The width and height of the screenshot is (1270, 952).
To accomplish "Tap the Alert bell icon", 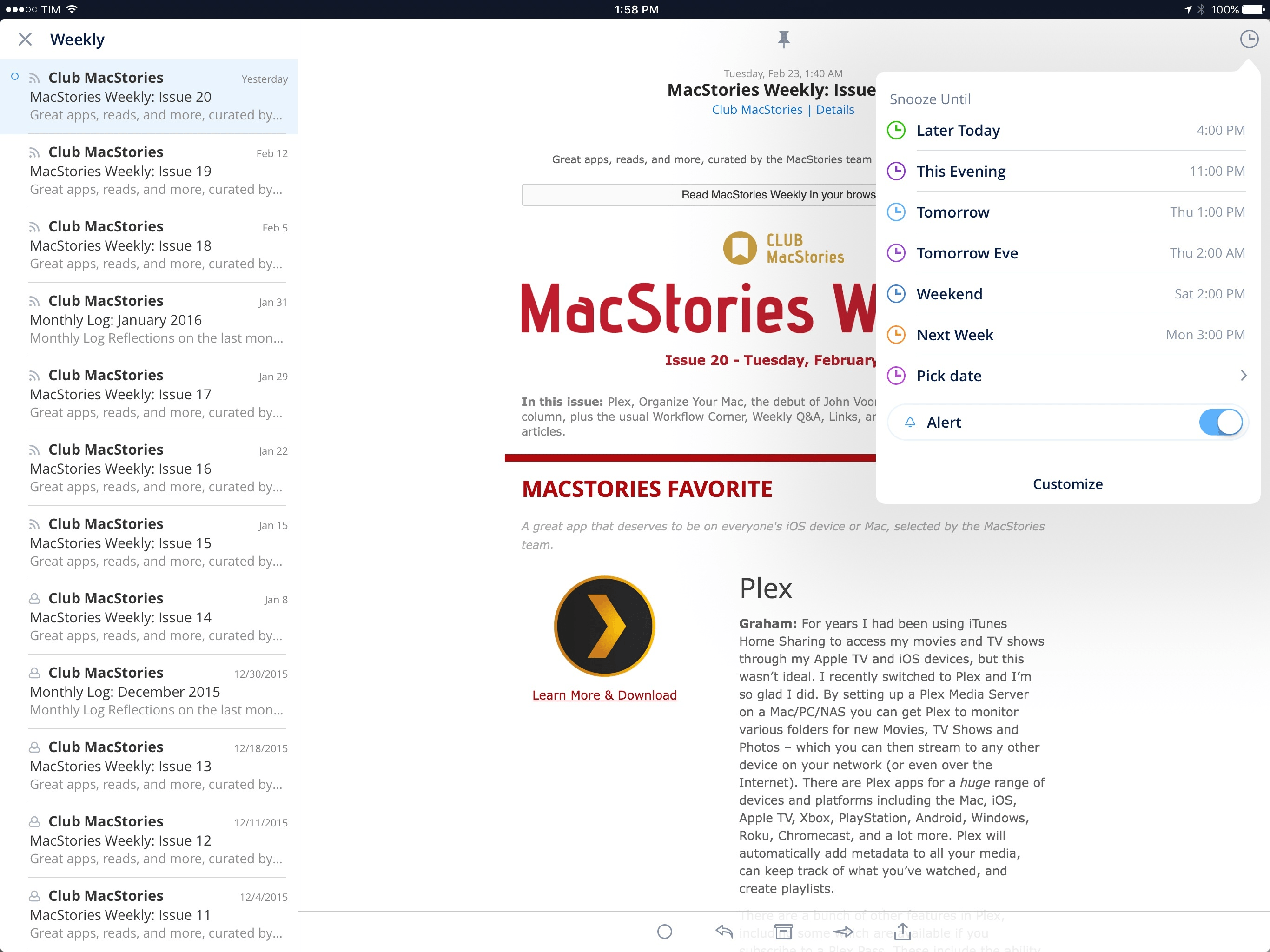I will (x=910, y=423).
